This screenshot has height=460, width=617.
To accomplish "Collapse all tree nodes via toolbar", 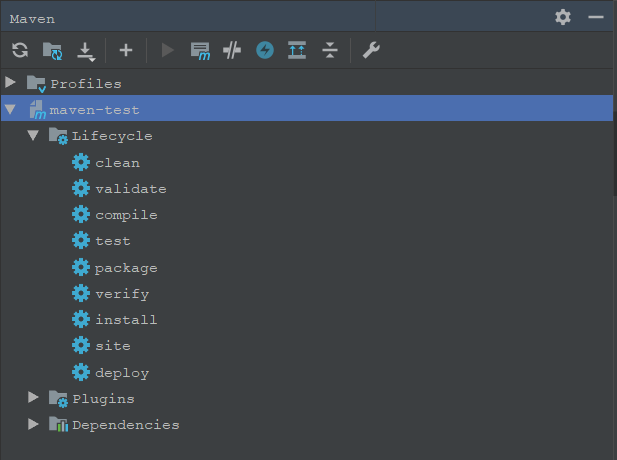I will click(x=330, y=50).
